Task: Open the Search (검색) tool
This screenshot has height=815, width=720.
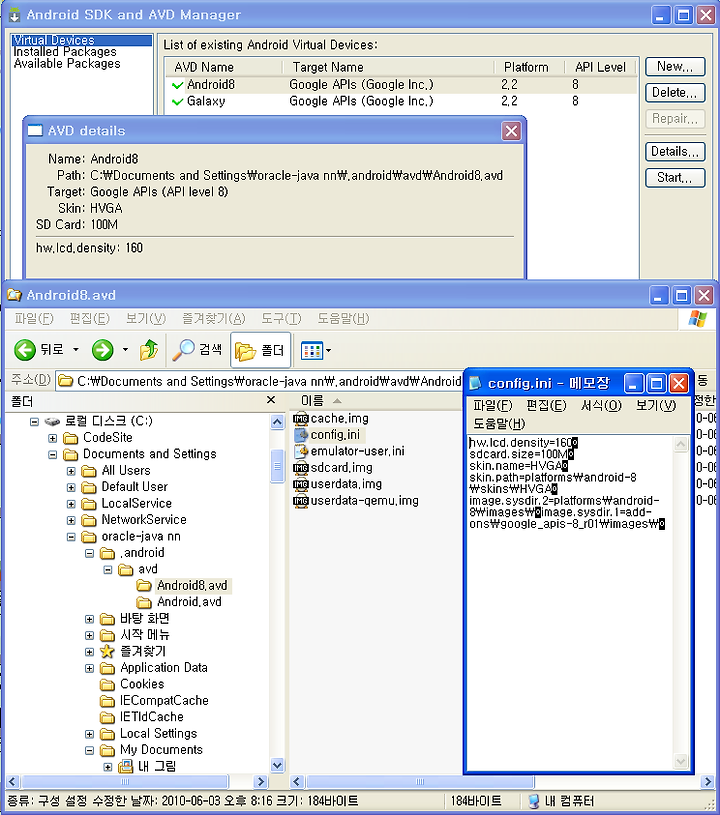Action: click(x=198, y=350)
